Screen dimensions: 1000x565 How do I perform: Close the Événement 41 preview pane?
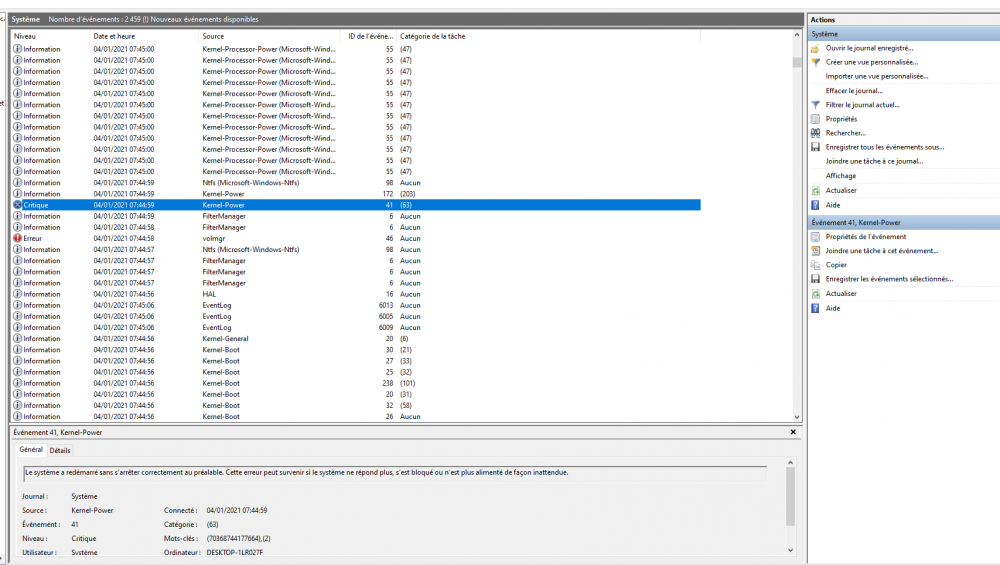pyautogui.click(x=793, y=432)
